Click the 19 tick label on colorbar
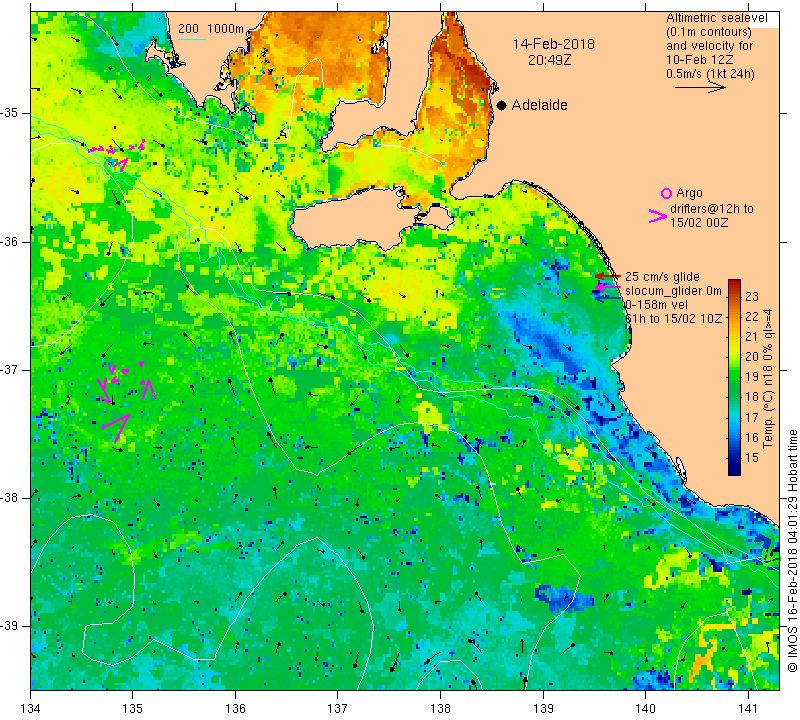800x720 pixels. (752, 377)
